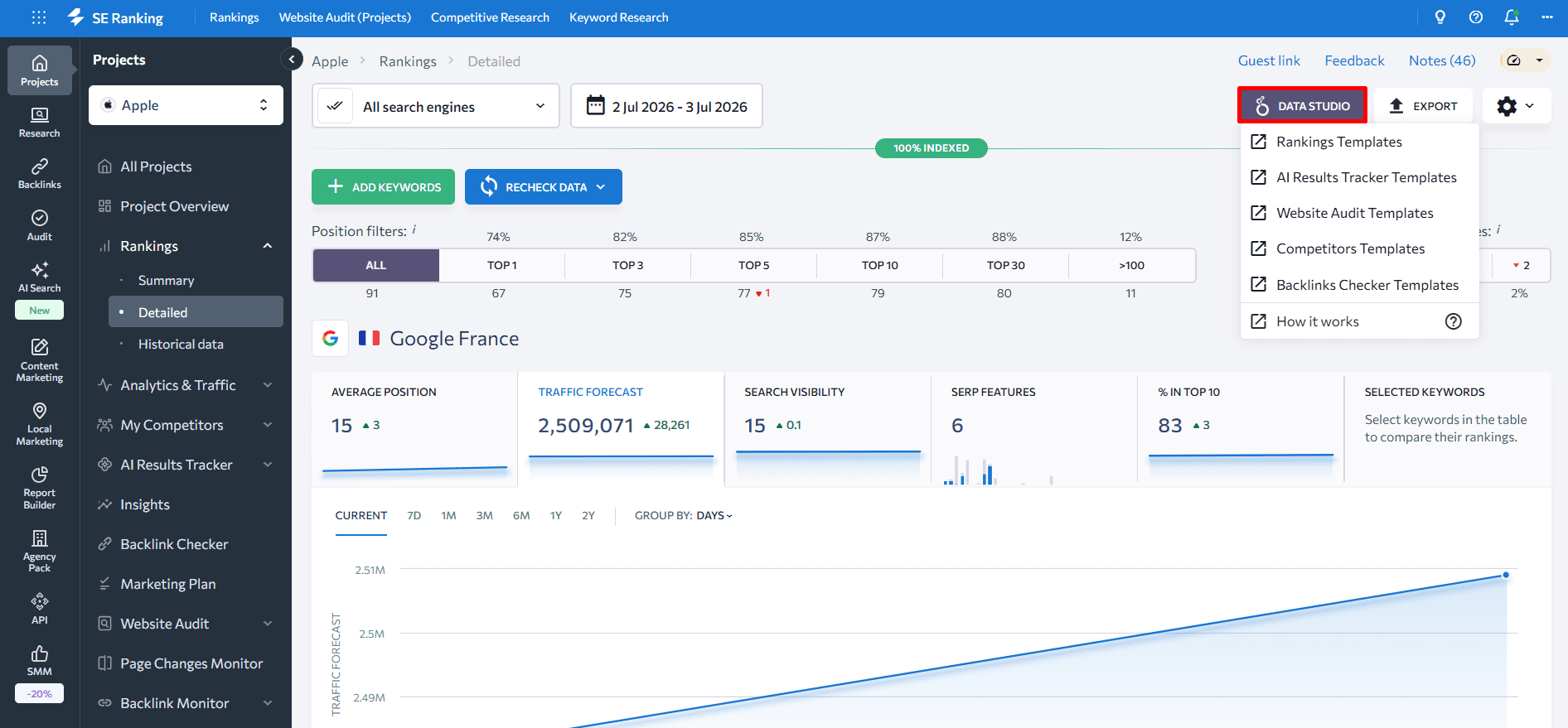Screen dimensions: 1568x728
Task: Open Notes (46) link
Action: coord(1442,60)
